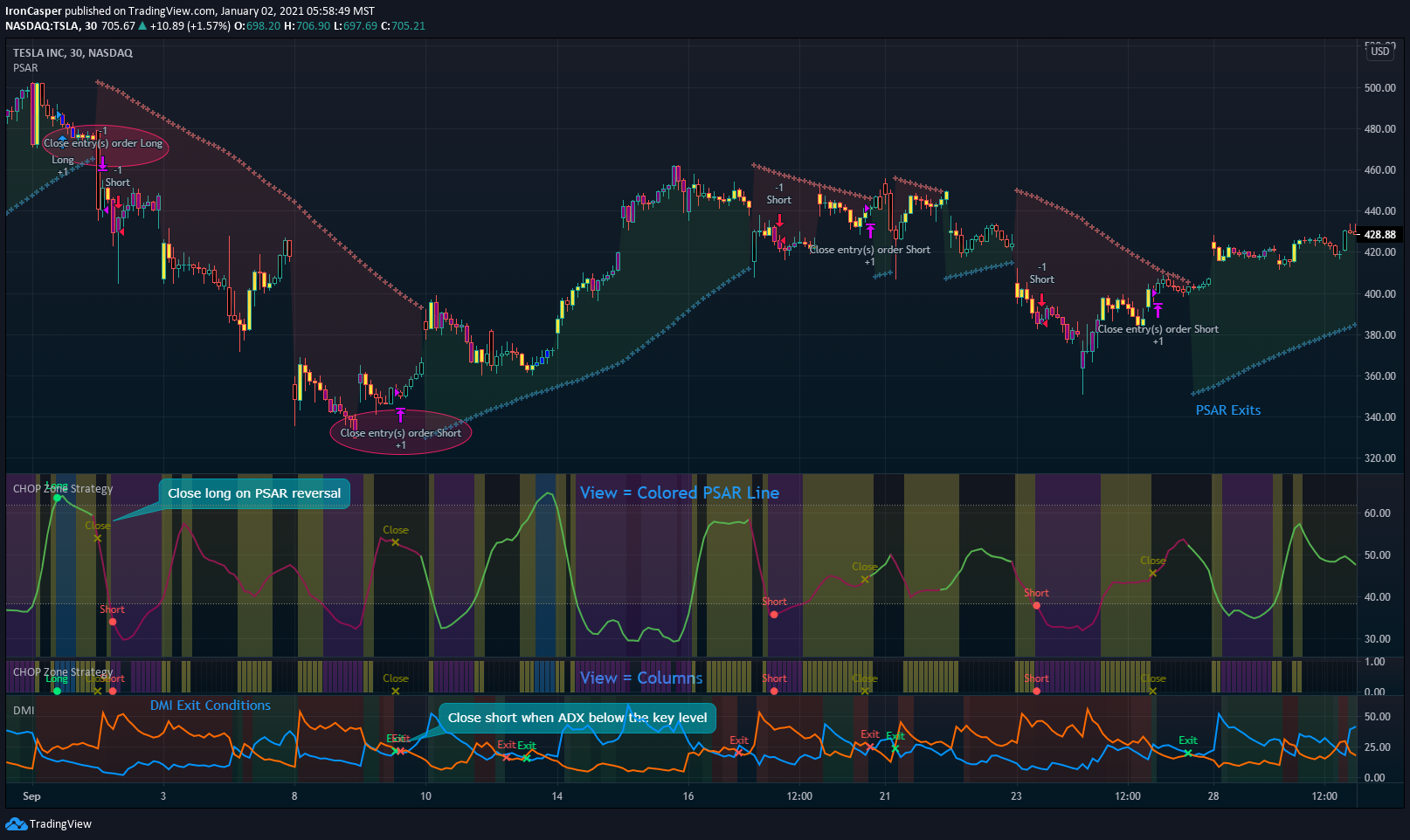
Task: Click the 'Close entry(s) order Long' oval annotation
Action: [x=105, y=145]
